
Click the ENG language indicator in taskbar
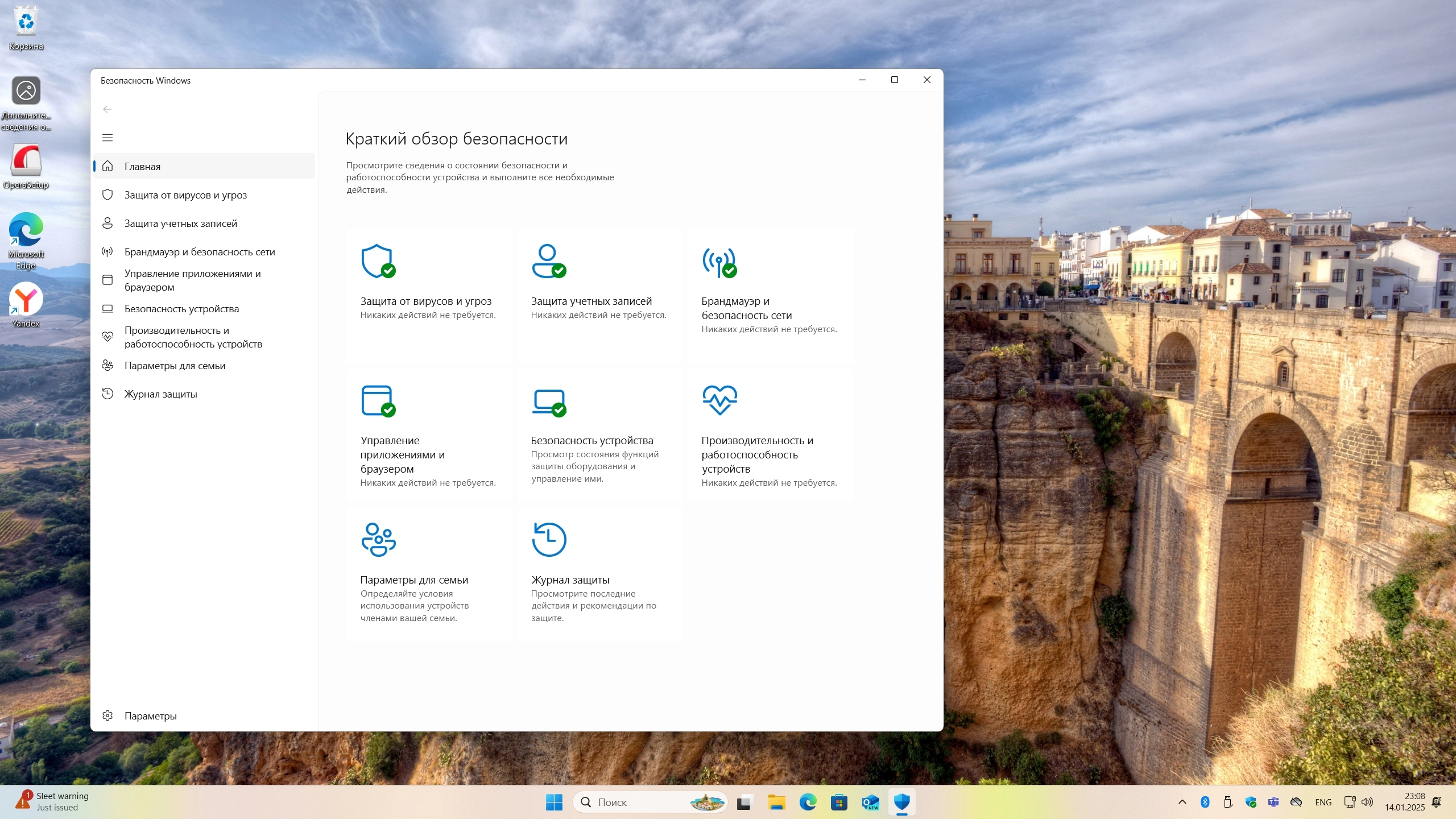(x=1323, y=802)
